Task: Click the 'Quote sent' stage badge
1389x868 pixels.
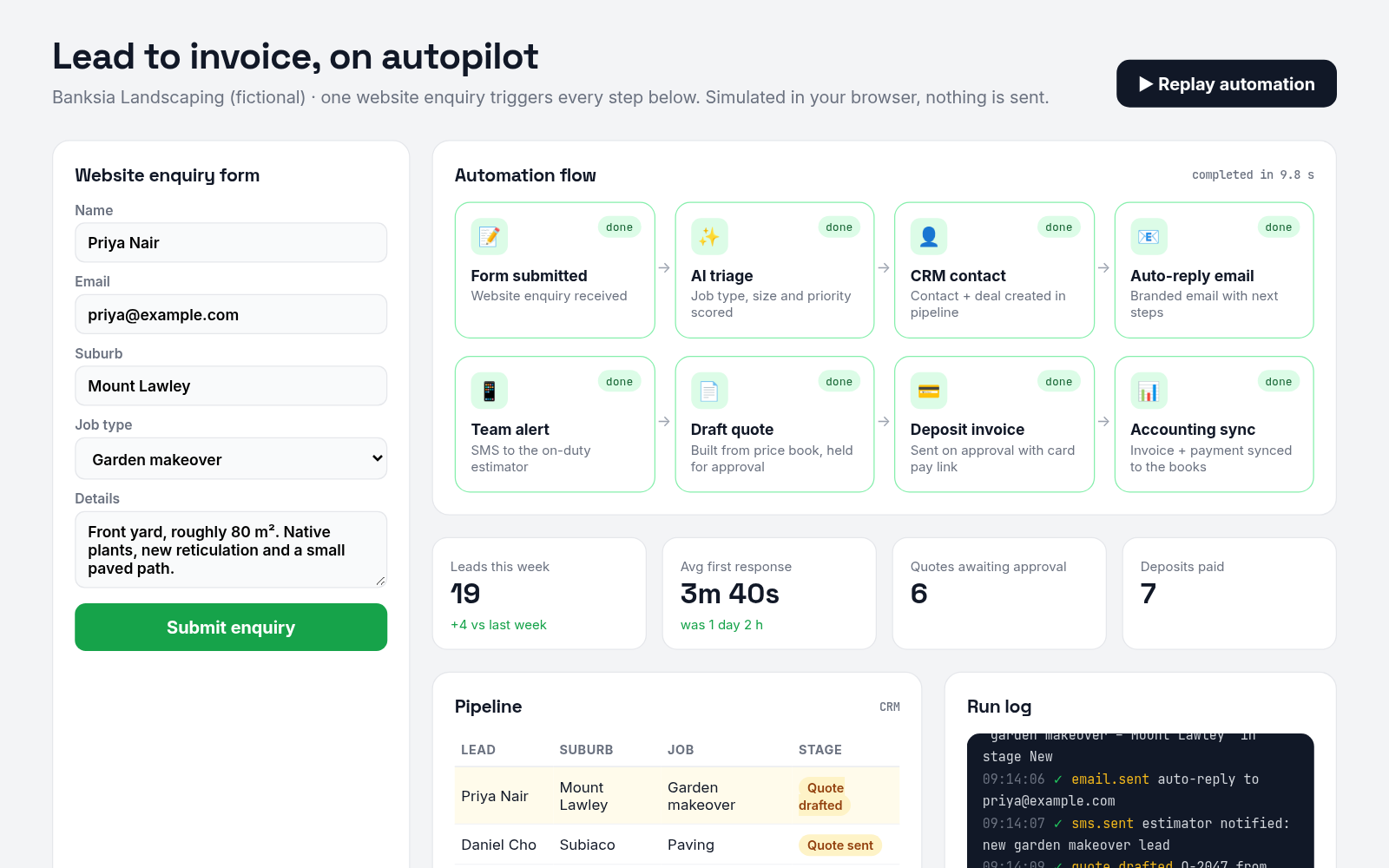Action: tap(840, 845)
